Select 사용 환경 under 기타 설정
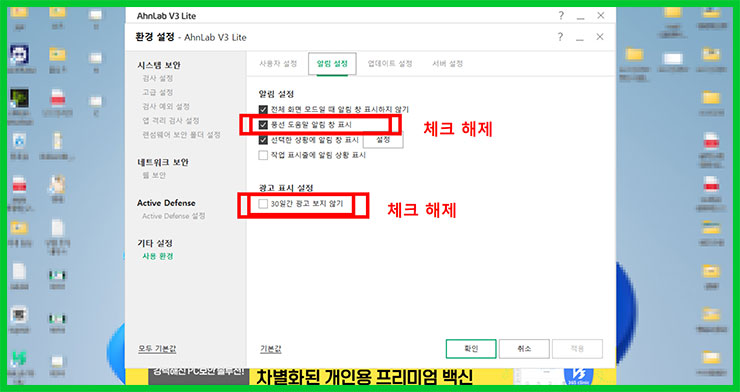The height and width of the screenshot is (392, 740). point(158,257)
